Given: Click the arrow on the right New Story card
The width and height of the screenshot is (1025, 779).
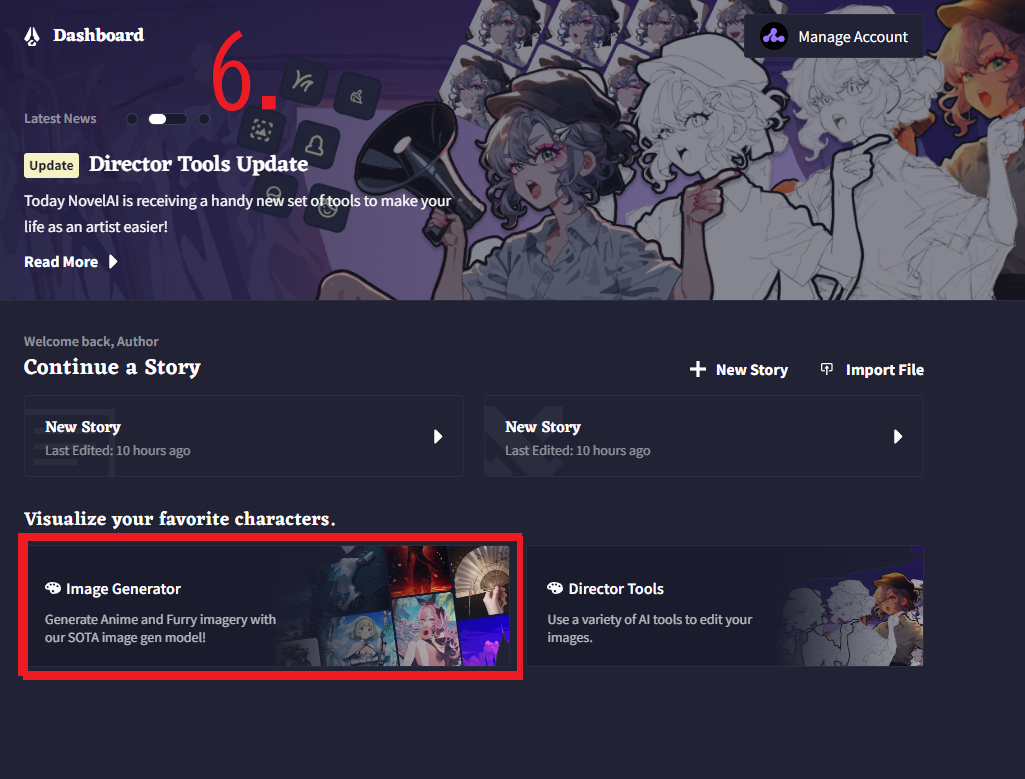Looking at the screenshot, I should click(x=898, y=437).
